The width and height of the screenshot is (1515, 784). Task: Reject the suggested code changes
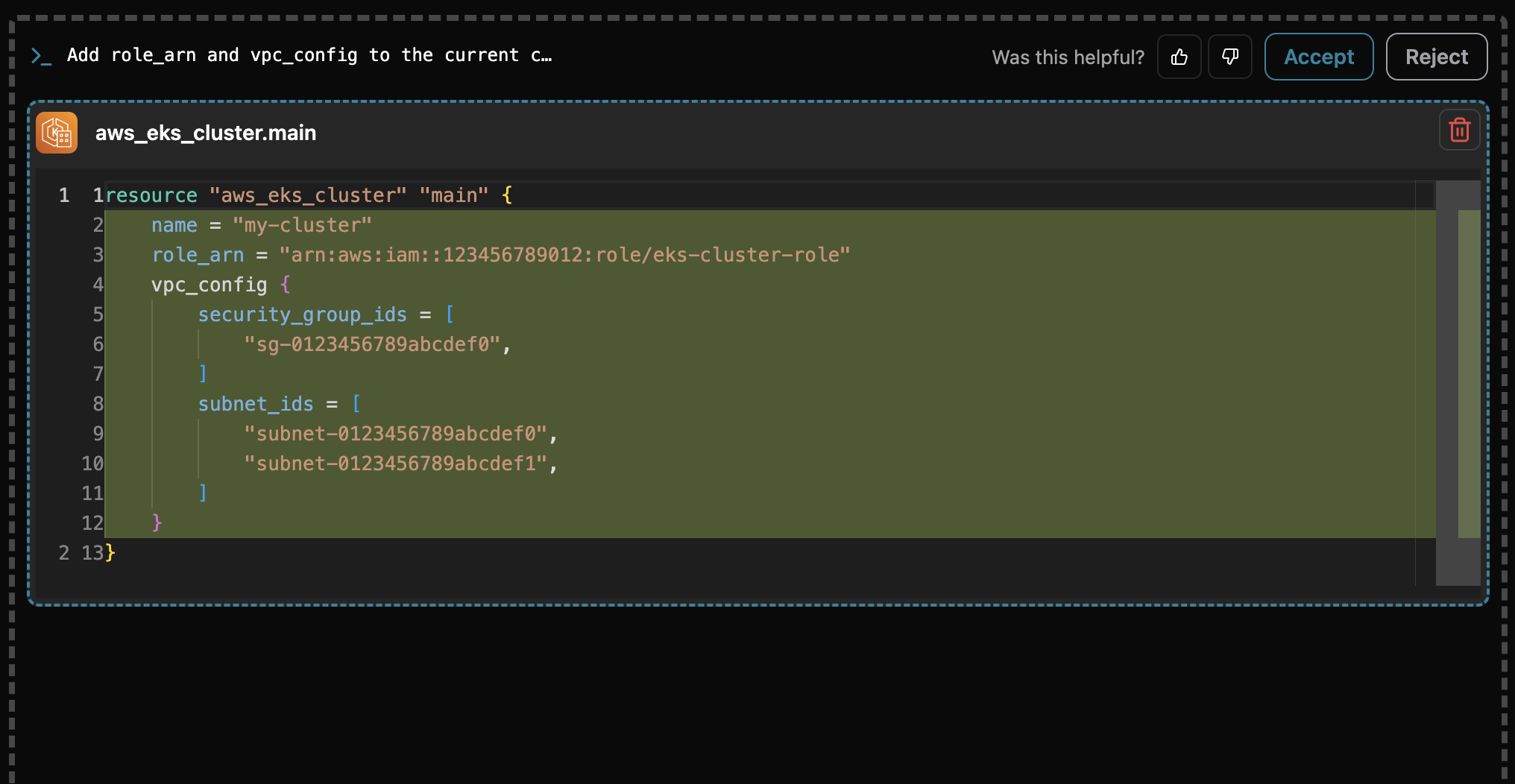[x=1437, y=57]
